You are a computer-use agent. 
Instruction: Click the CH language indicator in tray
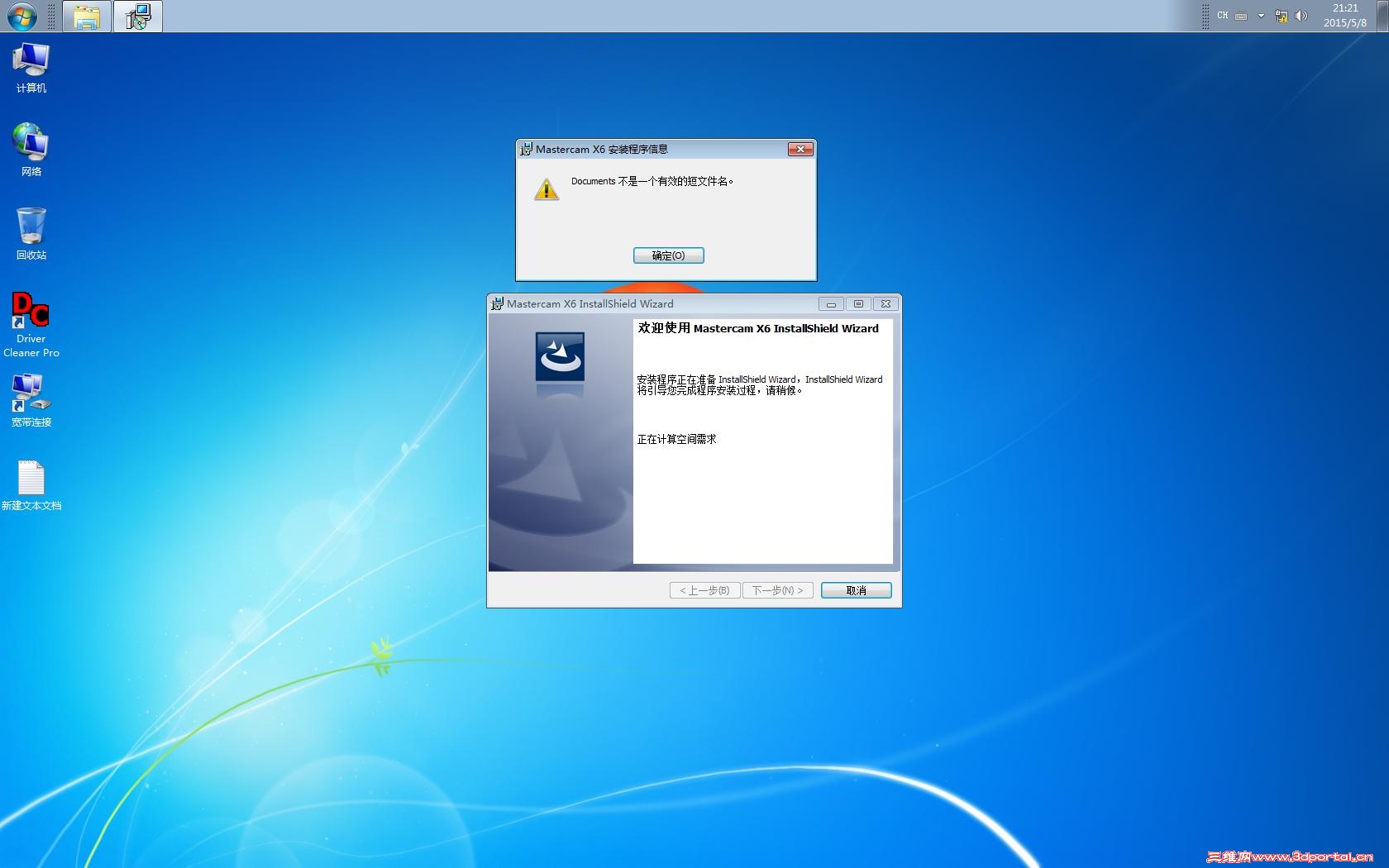click(x=1222, y=16)
